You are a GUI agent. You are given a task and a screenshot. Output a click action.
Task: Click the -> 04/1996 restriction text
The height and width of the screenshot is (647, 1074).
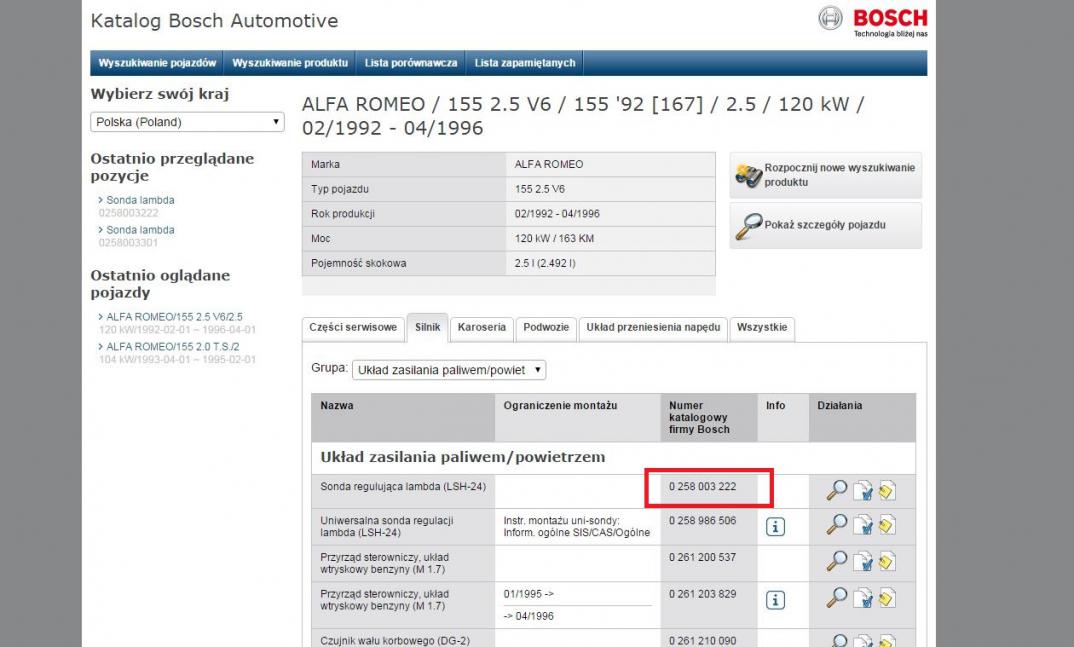[529, 616]
